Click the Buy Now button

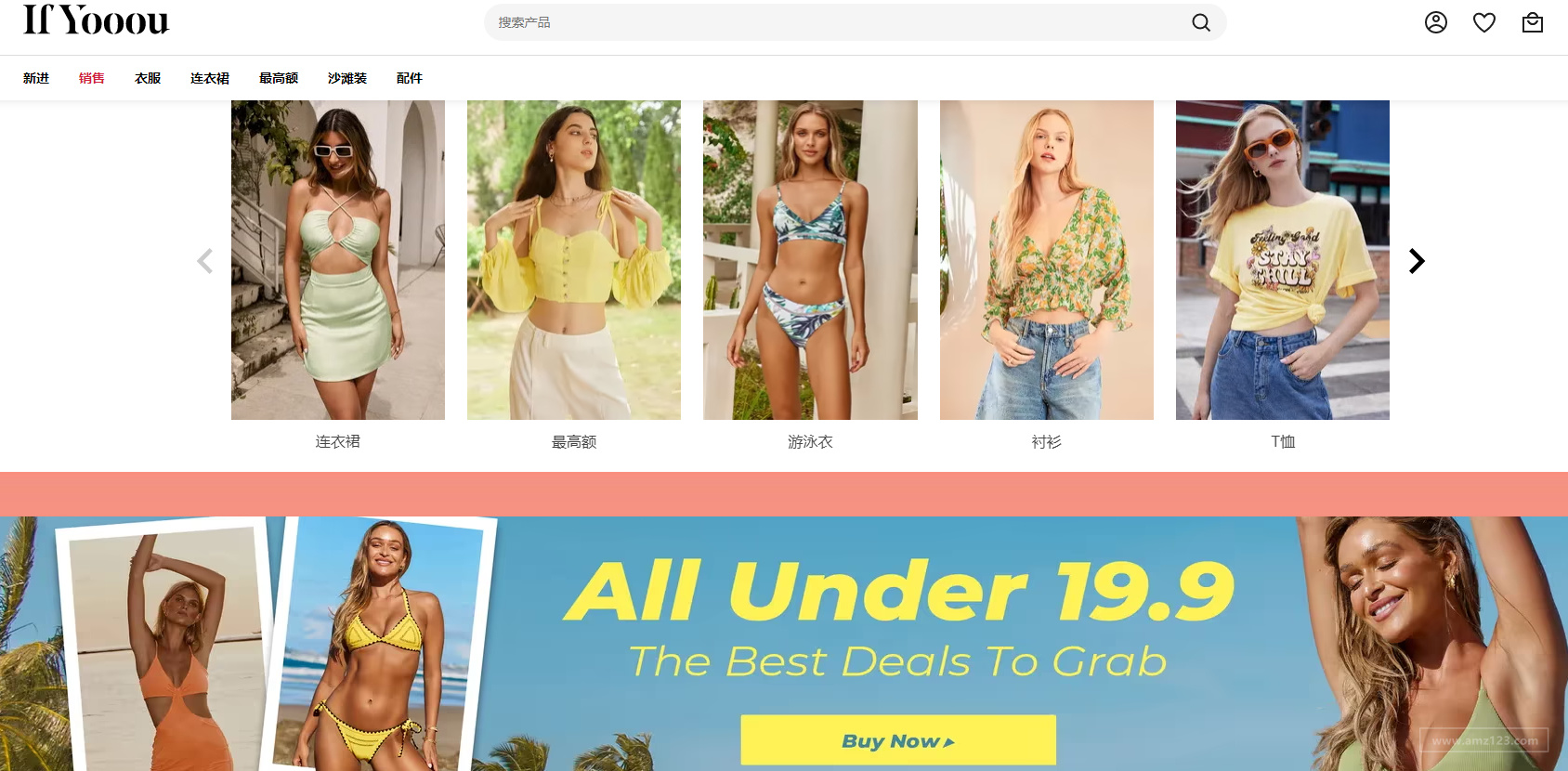(x=898, y=740)
